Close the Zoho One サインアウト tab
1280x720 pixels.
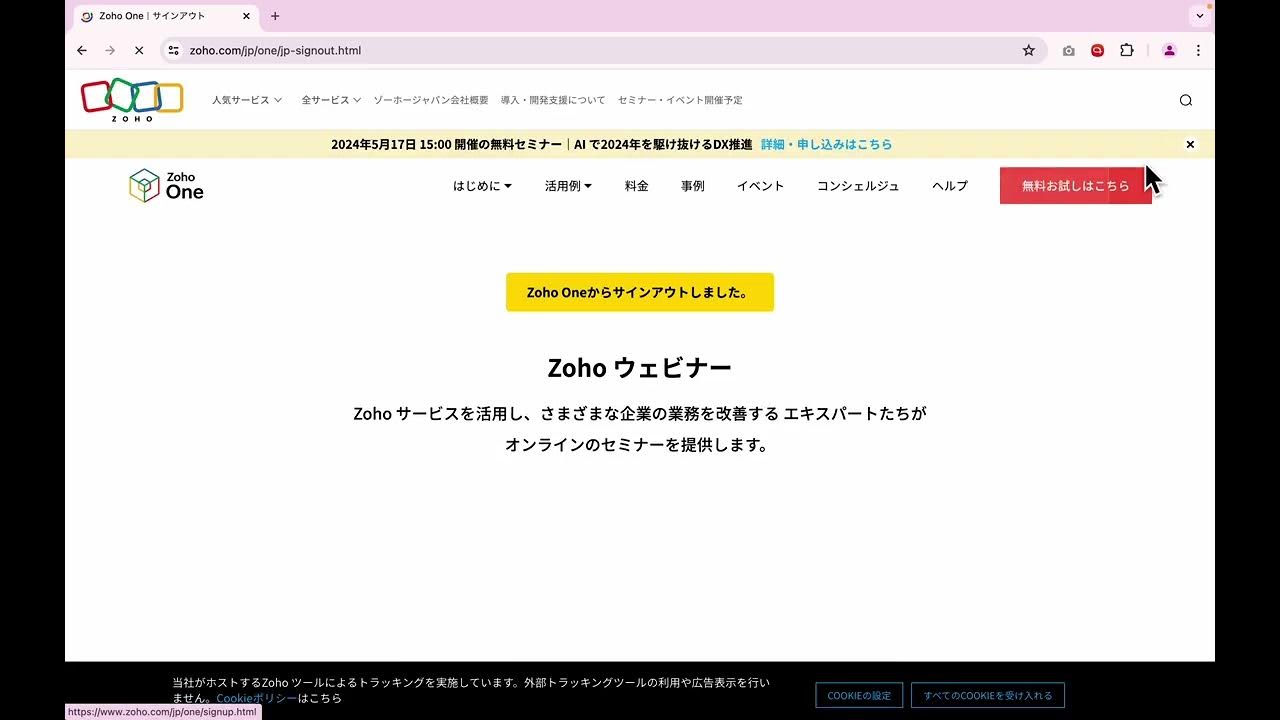pos(247,16)
